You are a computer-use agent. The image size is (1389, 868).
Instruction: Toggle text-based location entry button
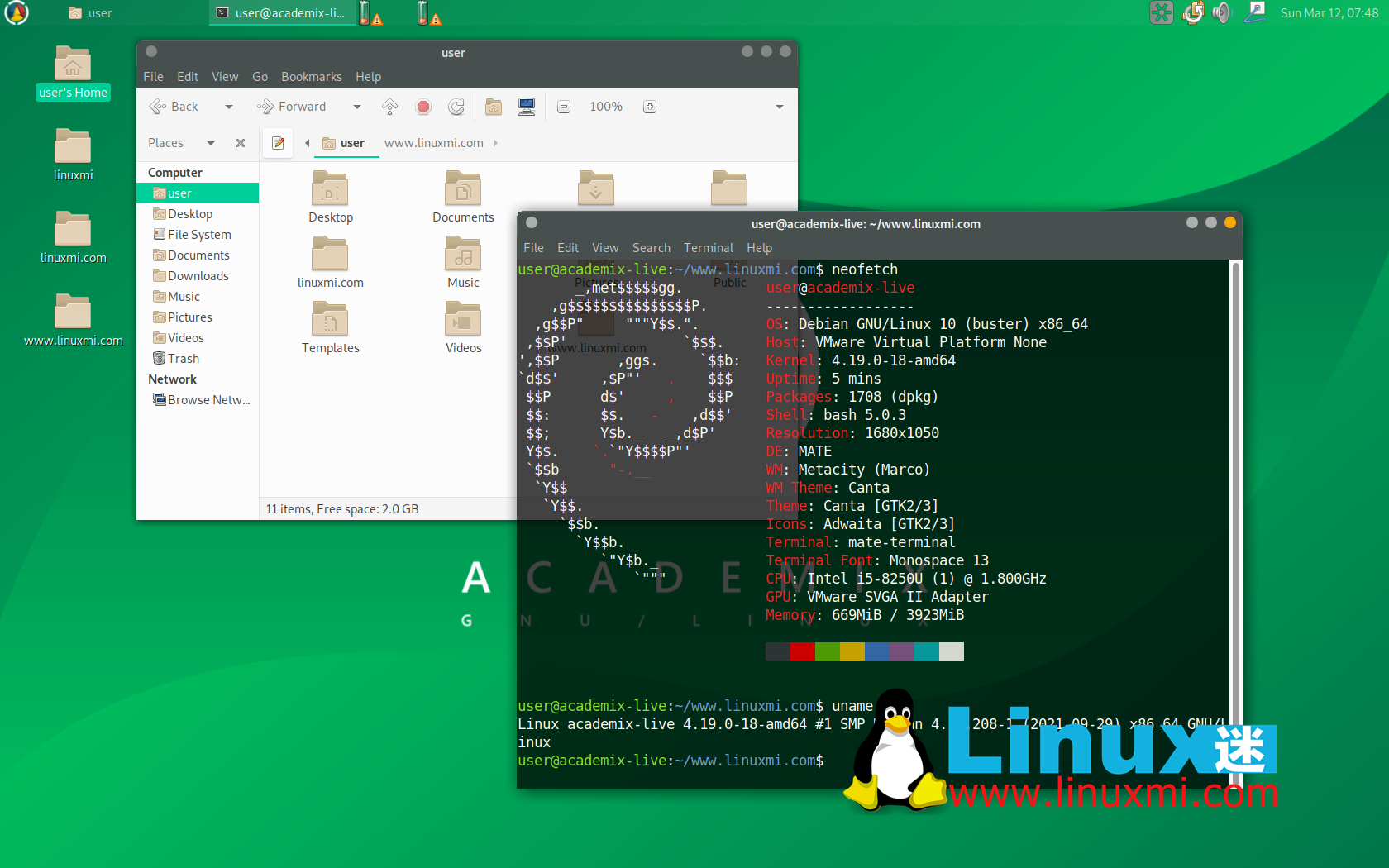click(279, 143)
